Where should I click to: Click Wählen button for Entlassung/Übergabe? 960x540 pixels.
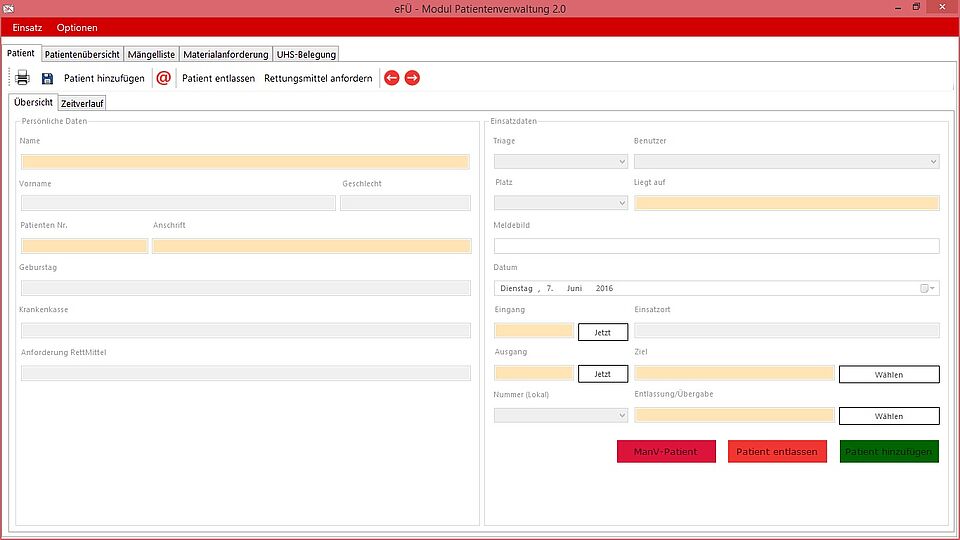(889, 416)
